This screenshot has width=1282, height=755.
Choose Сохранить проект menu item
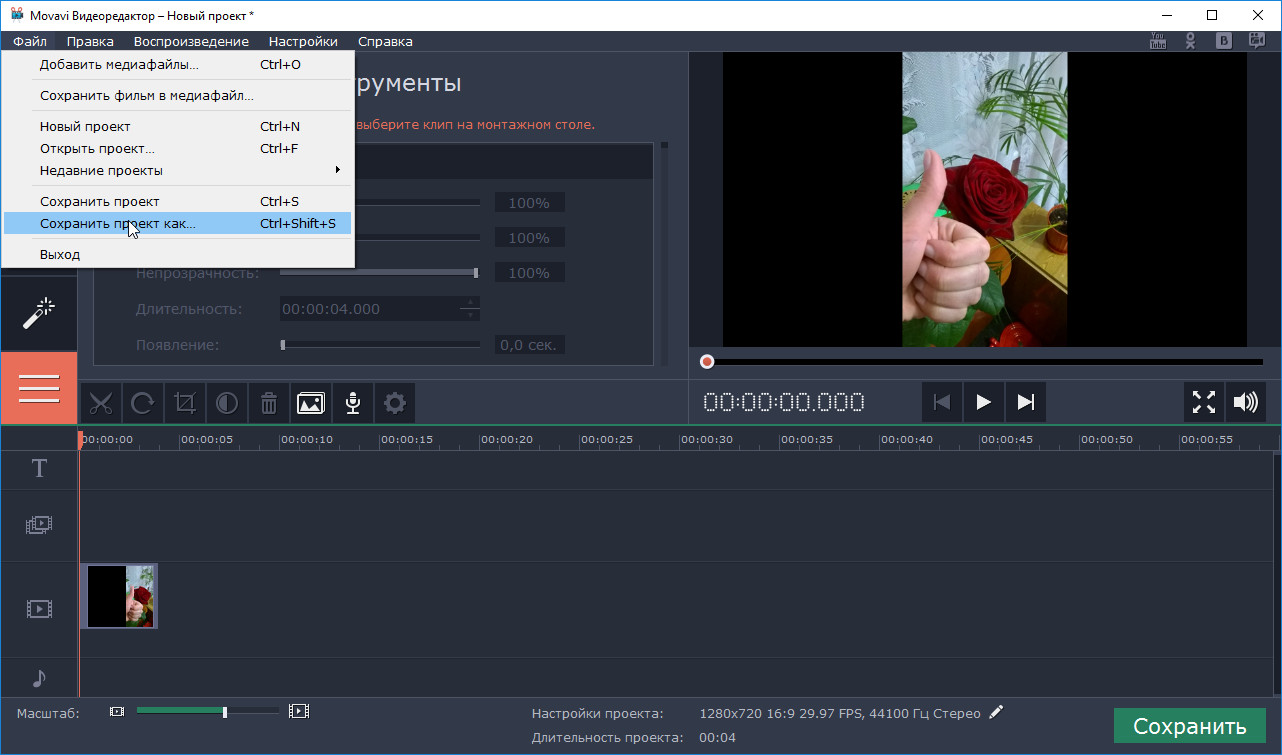coord(178,202)
